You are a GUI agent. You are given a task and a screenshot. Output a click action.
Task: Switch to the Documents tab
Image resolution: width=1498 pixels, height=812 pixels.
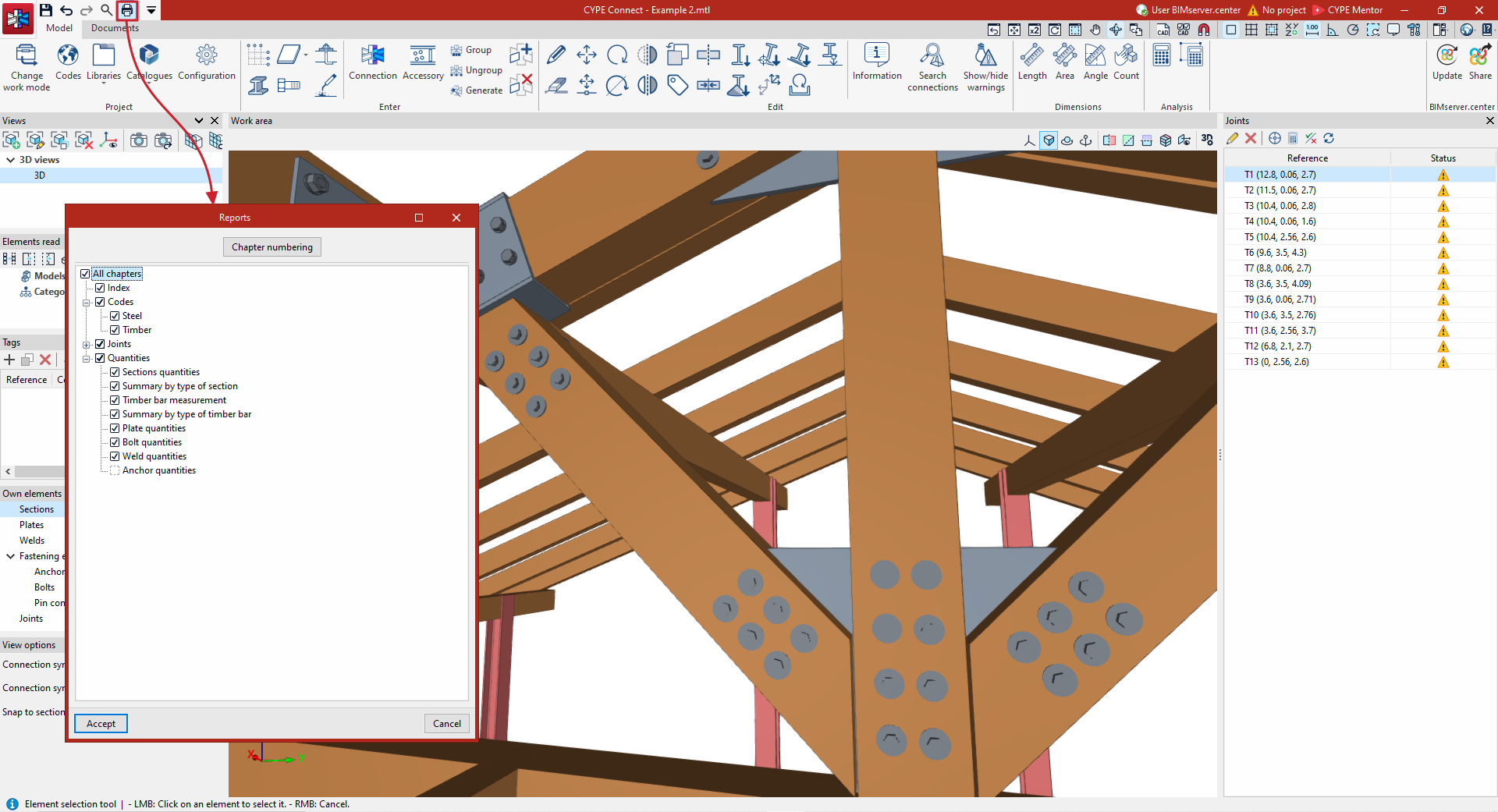pos(115,28)
